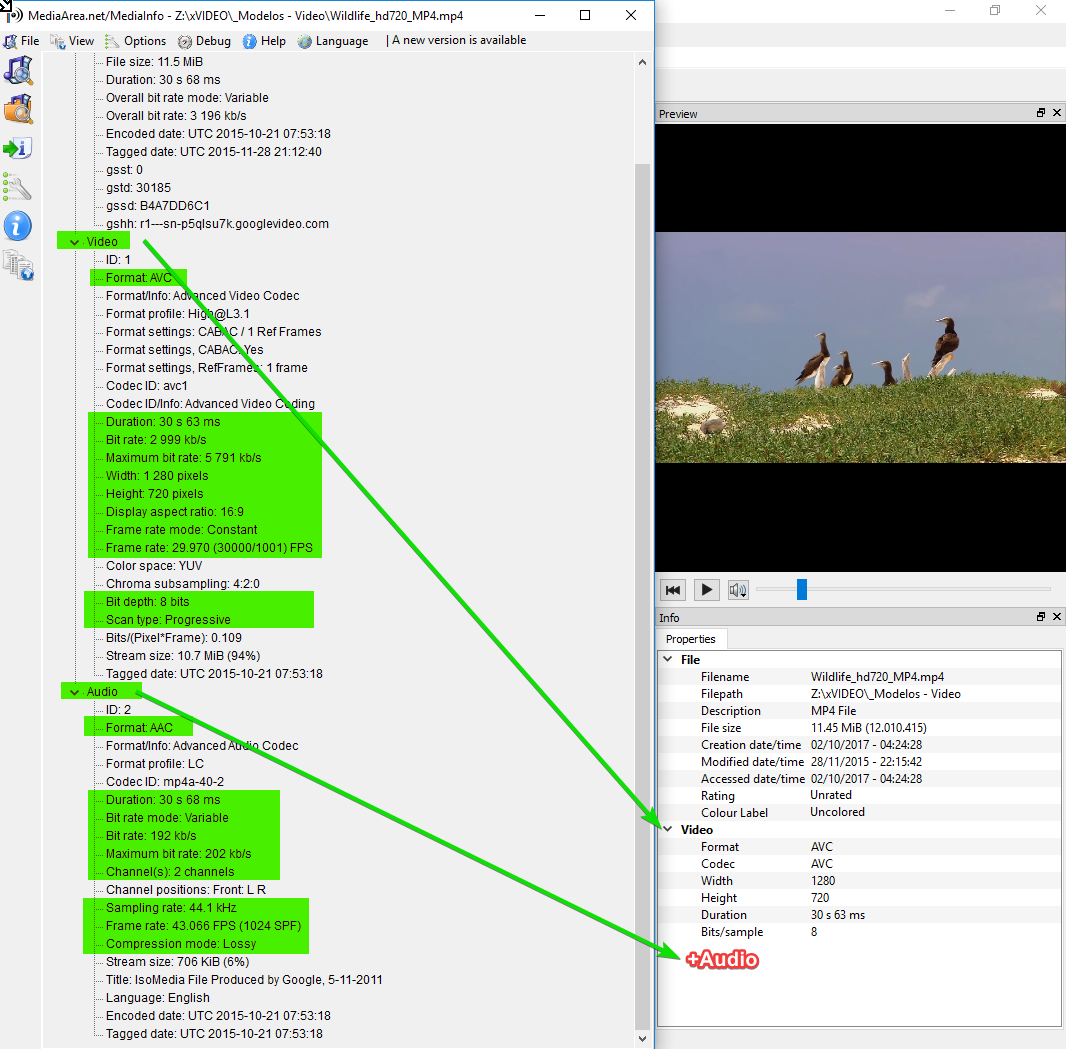Select the 'Codec ID: mp4a-40-2' row
This screenshot has height=1049, width=1066.
[x=165, y=782]
